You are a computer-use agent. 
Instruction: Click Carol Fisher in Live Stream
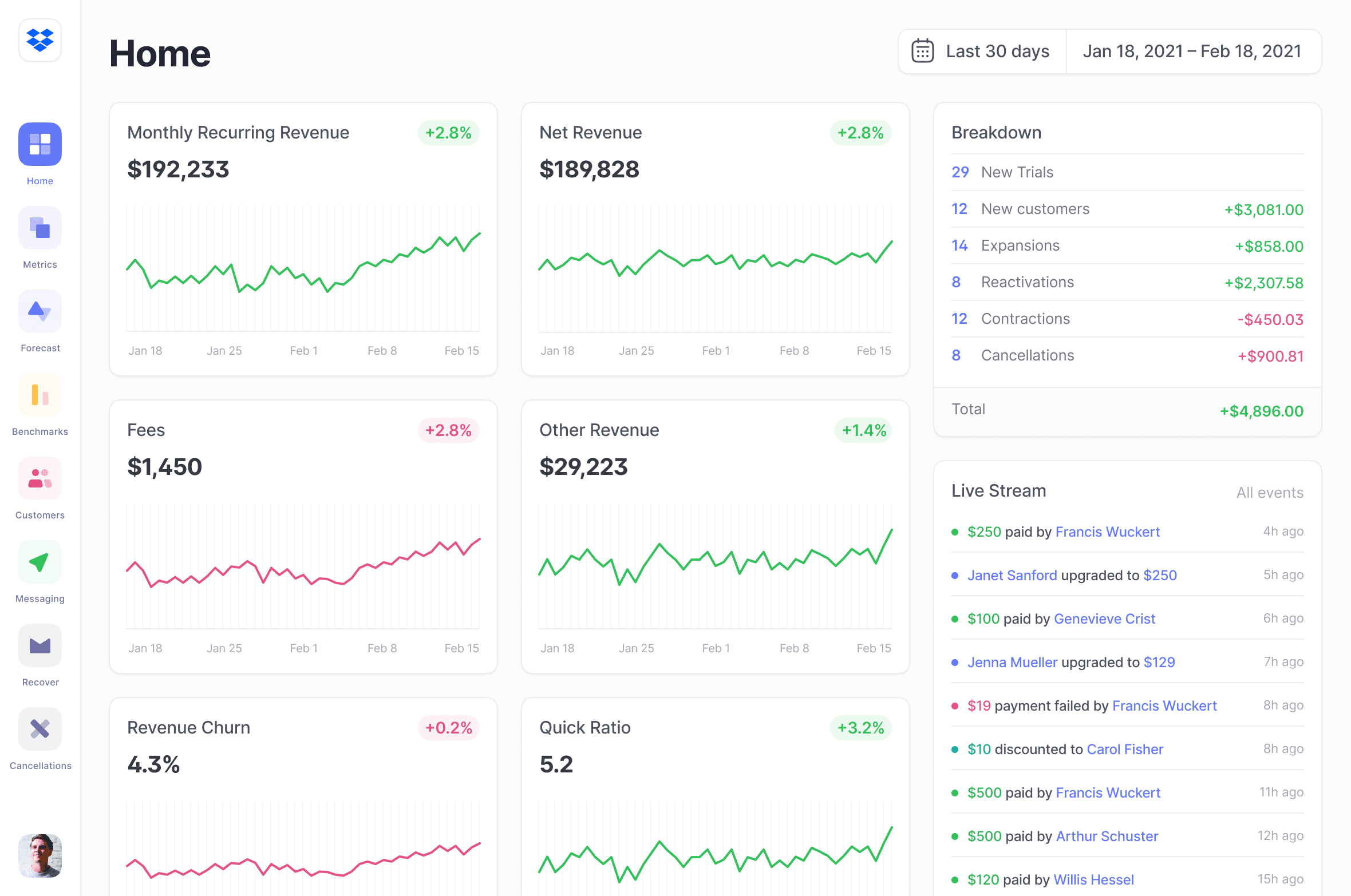pos(1125,749)
